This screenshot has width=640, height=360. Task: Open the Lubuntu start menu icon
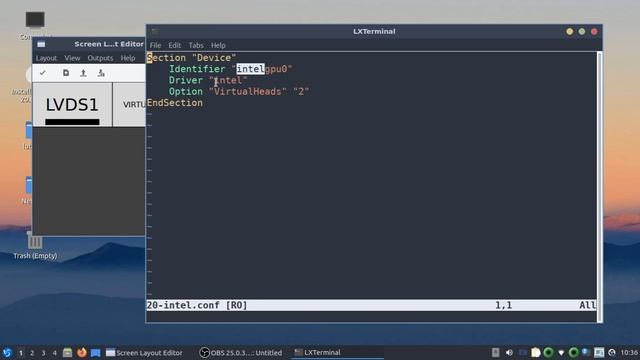(x=7, y=353)
